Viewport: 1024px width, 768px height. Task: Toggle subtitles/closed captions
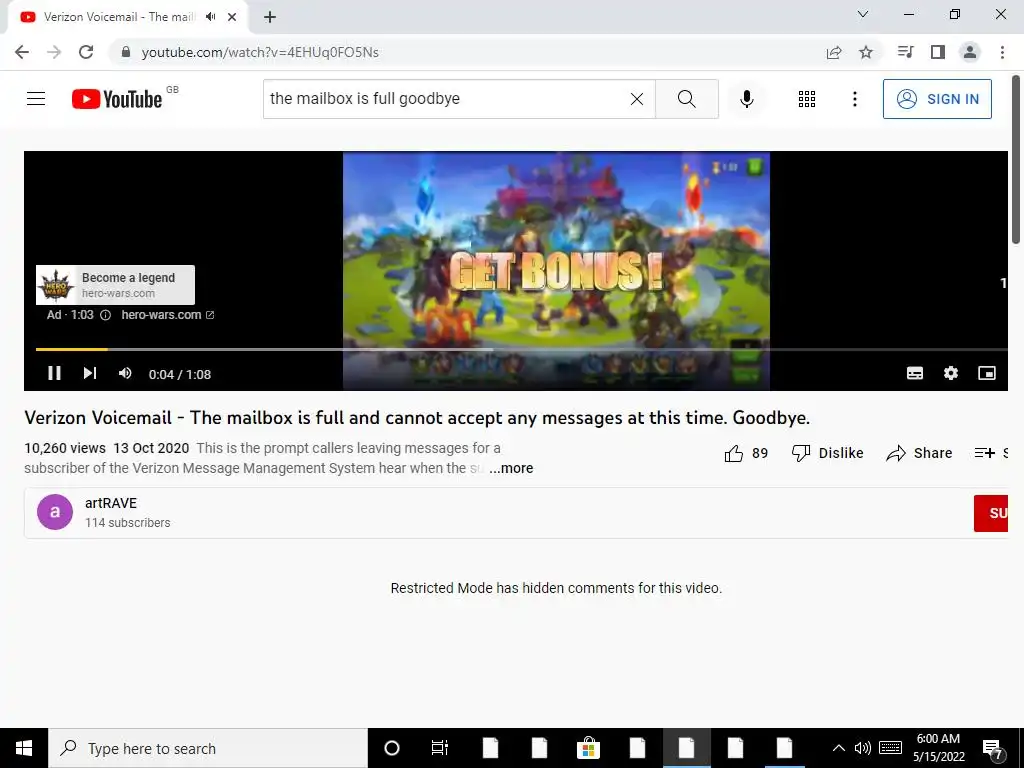(915, 373)
